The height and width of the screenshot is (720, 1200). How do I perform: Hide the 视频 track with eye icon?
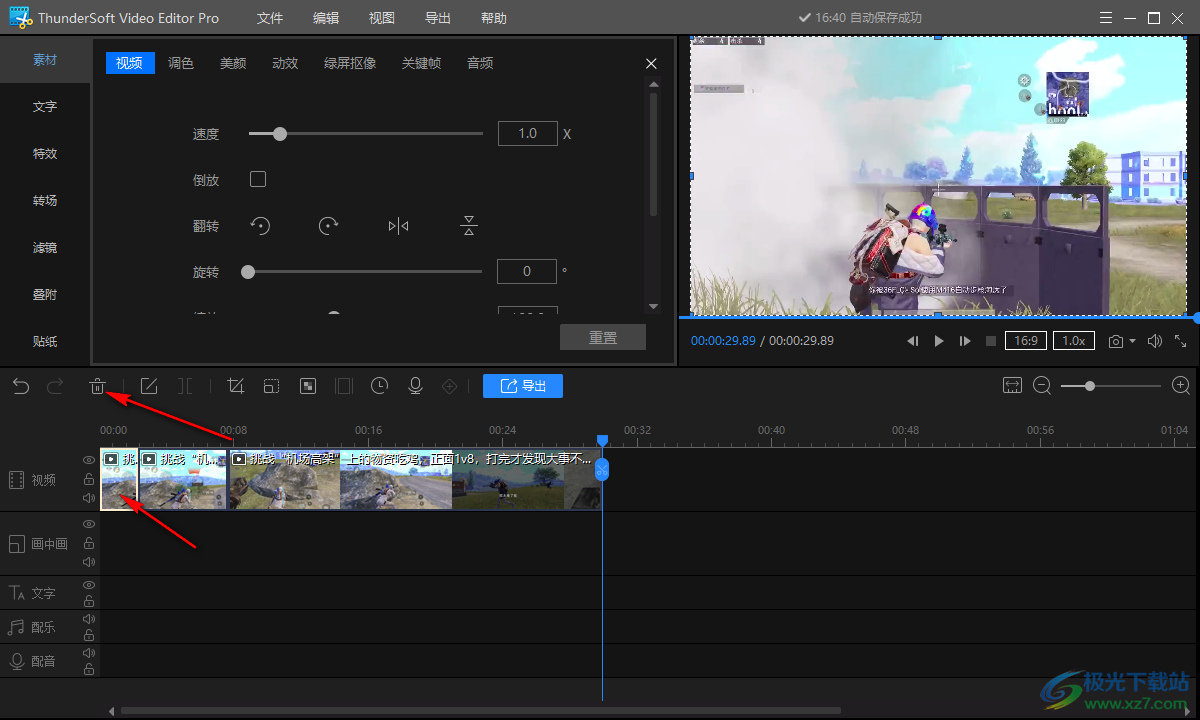89,461
